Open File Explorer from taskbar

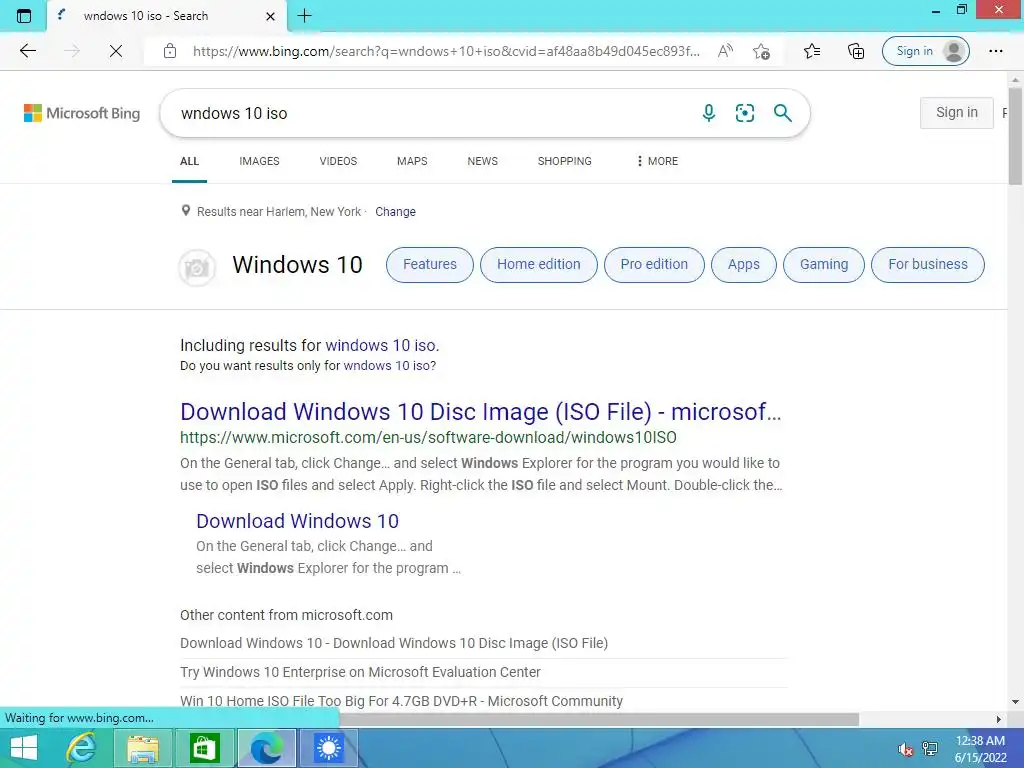pyautogui.click(x=143, y=748)
